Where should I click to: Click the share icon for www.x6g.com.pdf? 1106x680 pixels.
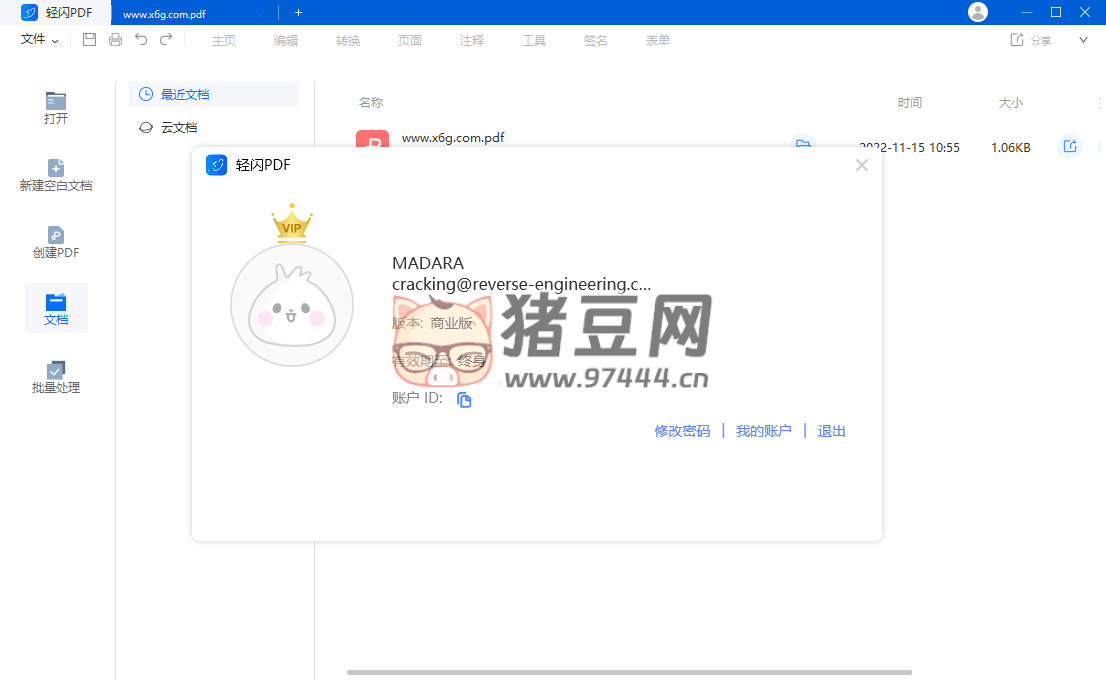(1069, 147)
